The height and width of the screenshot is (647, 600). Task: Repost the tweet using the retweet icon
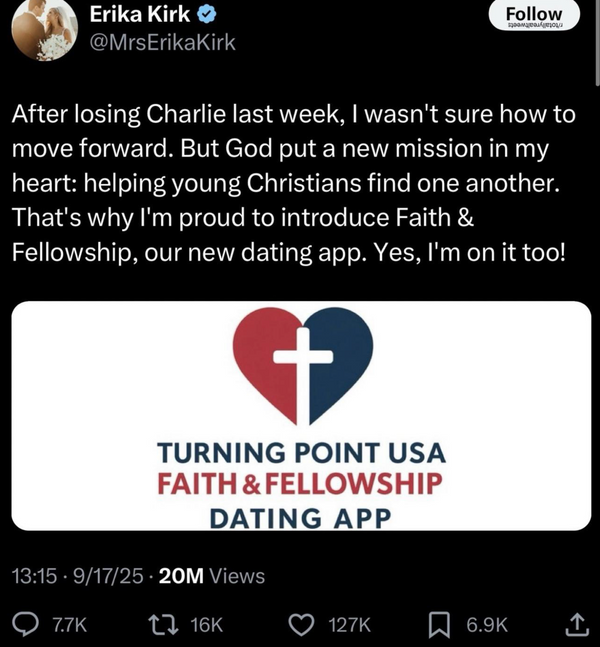[159, 624]
